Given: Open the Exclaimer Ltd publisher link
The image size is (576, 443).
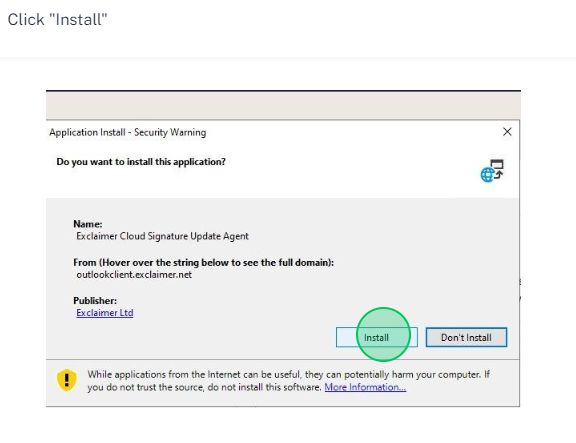Looking at the screenshot, I should tap(105, 313).
